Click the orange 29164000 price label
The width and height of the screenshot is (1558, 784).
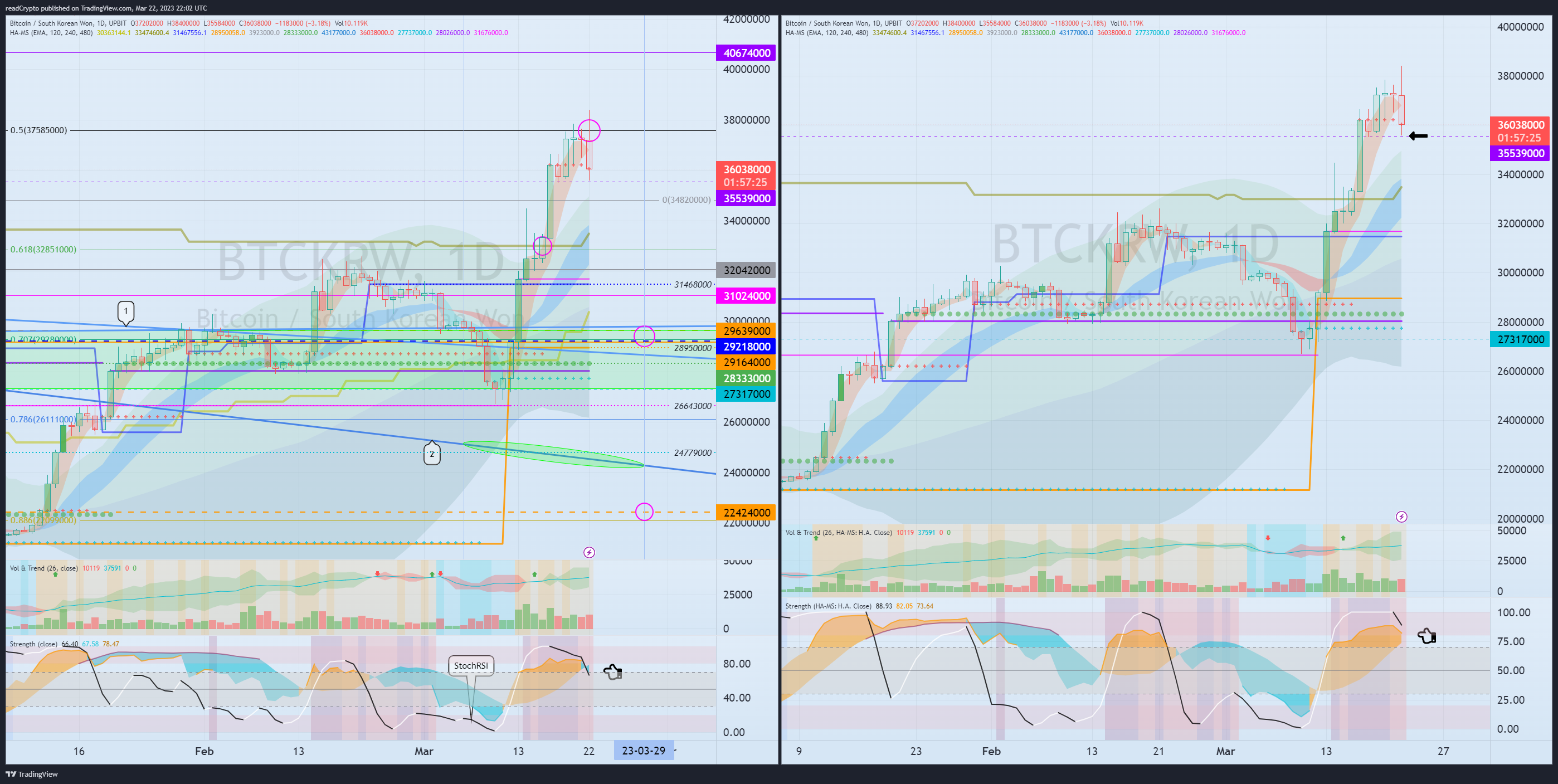[x=746, y=362]
